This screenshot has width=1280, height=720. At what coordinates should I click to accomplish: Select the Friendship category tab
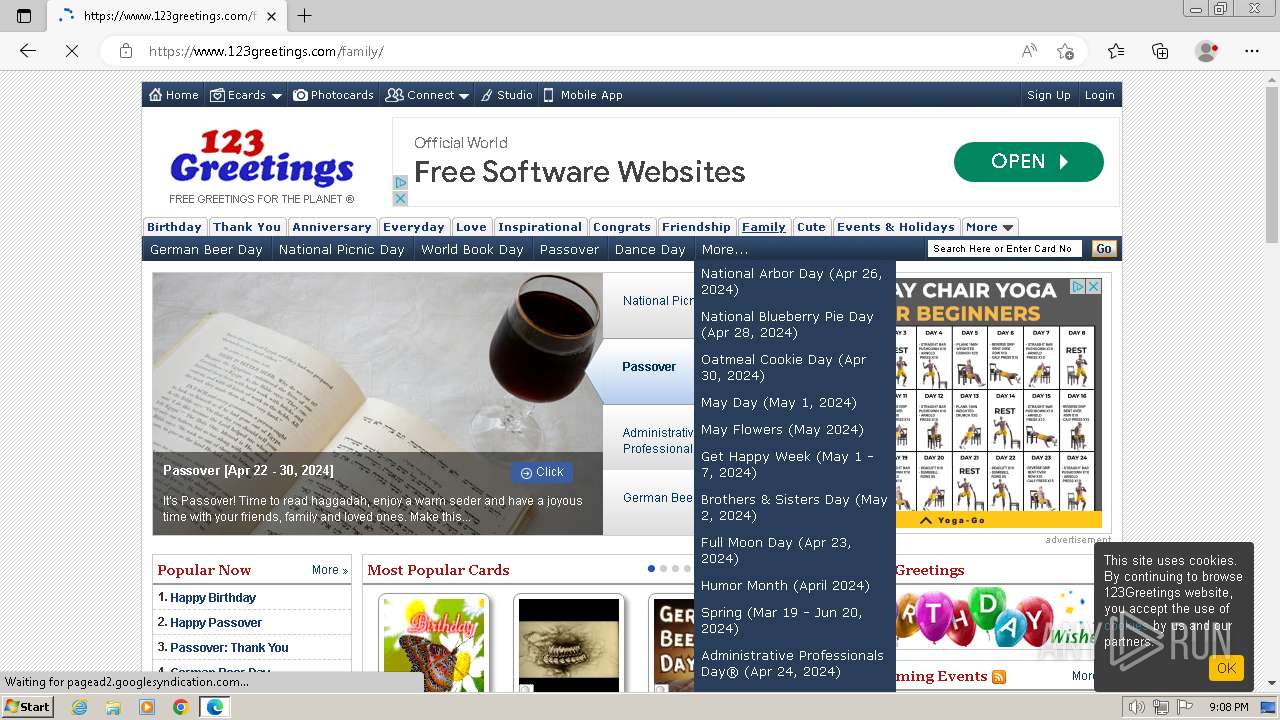tap(696, 227)
